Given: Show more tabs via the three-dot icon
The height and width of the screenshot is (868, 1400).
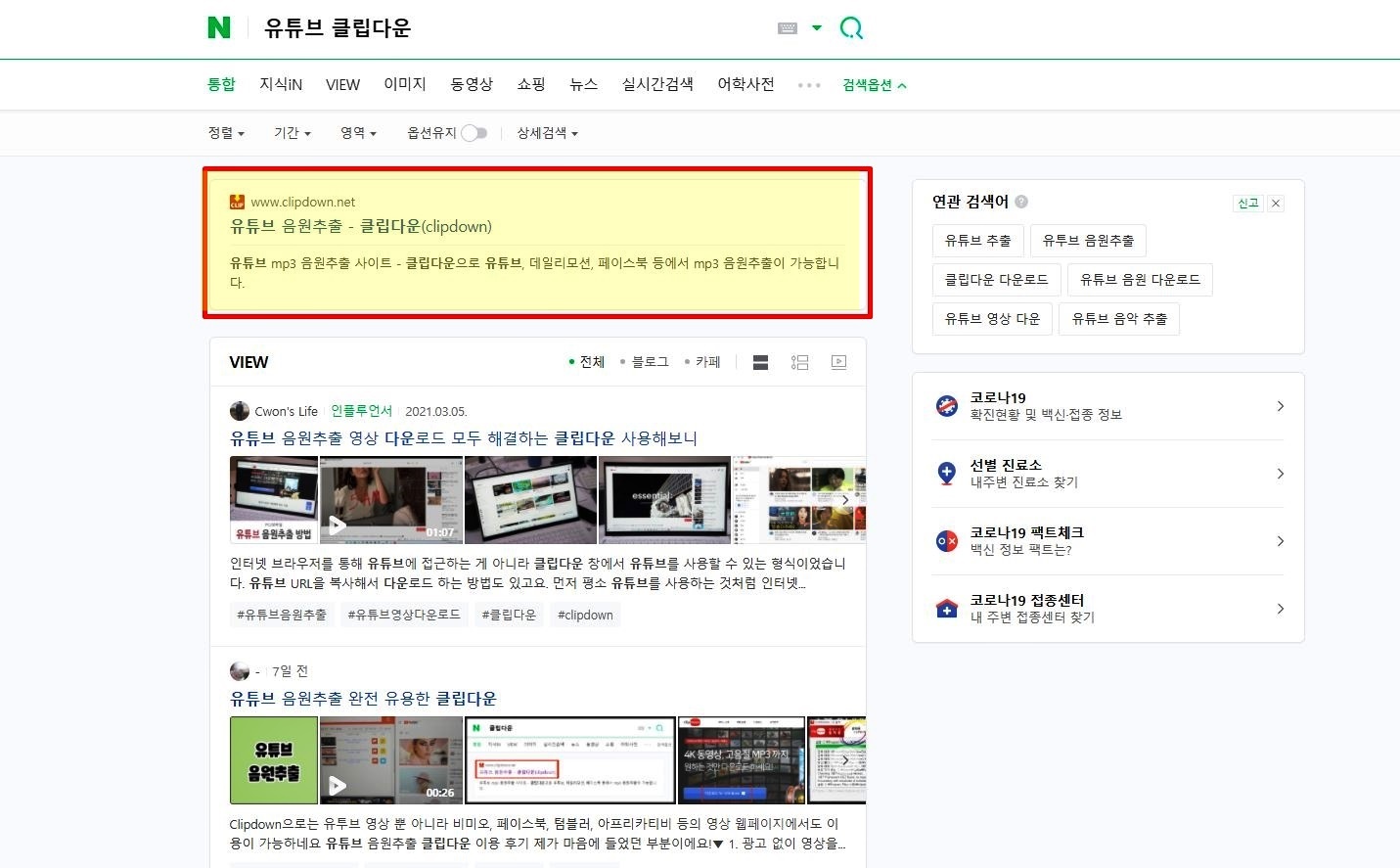Looking at the screenshot, I should pyautogui.click(x=809, y=85).
